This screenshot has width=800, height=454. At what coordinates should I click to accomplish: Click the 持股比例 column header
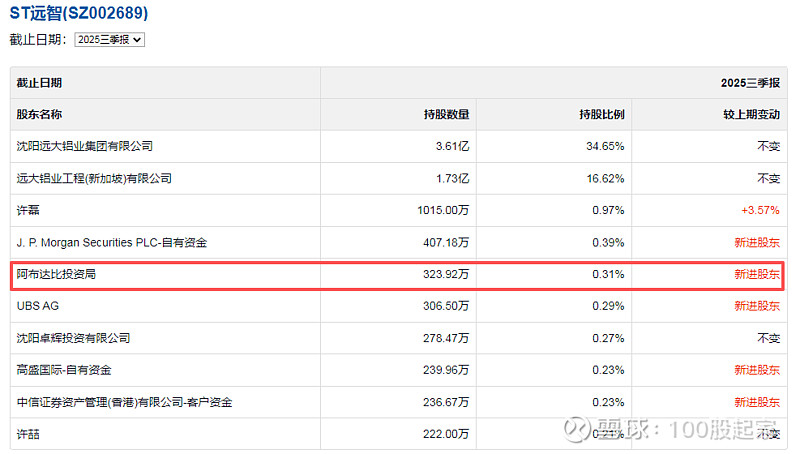[601, 114]
